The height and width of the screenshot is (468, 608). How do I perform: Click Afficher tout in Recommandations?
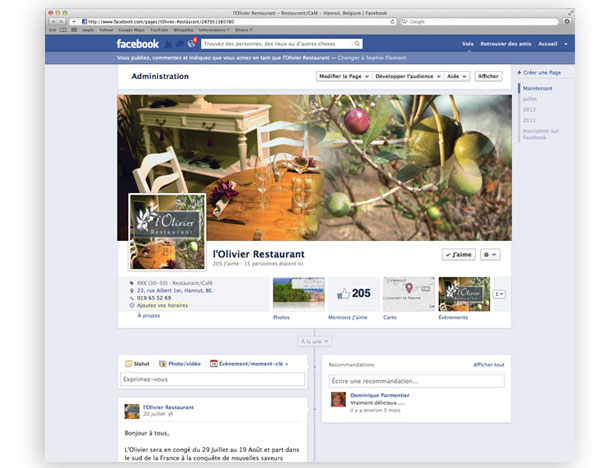pos(489,365)
